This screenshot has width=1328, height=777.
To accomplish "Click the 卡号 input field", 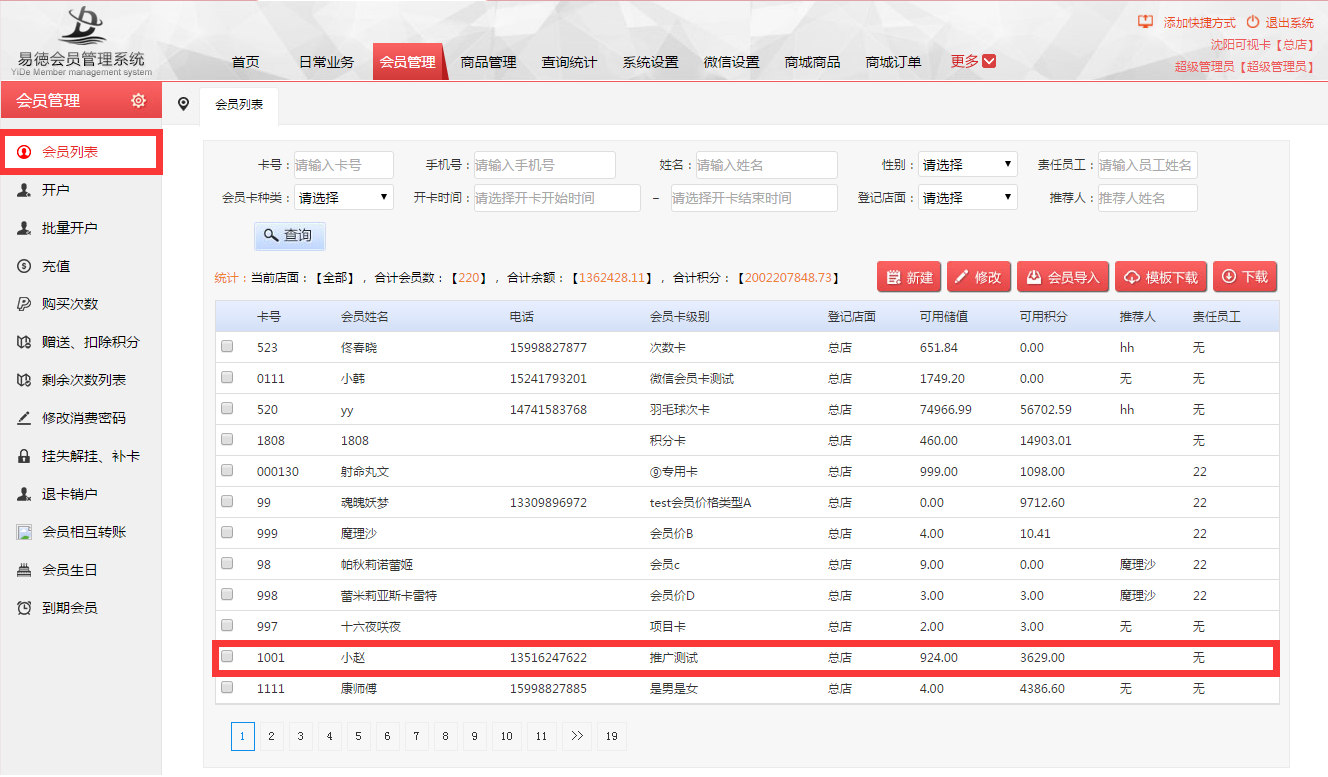I will [x=344, y=165].
